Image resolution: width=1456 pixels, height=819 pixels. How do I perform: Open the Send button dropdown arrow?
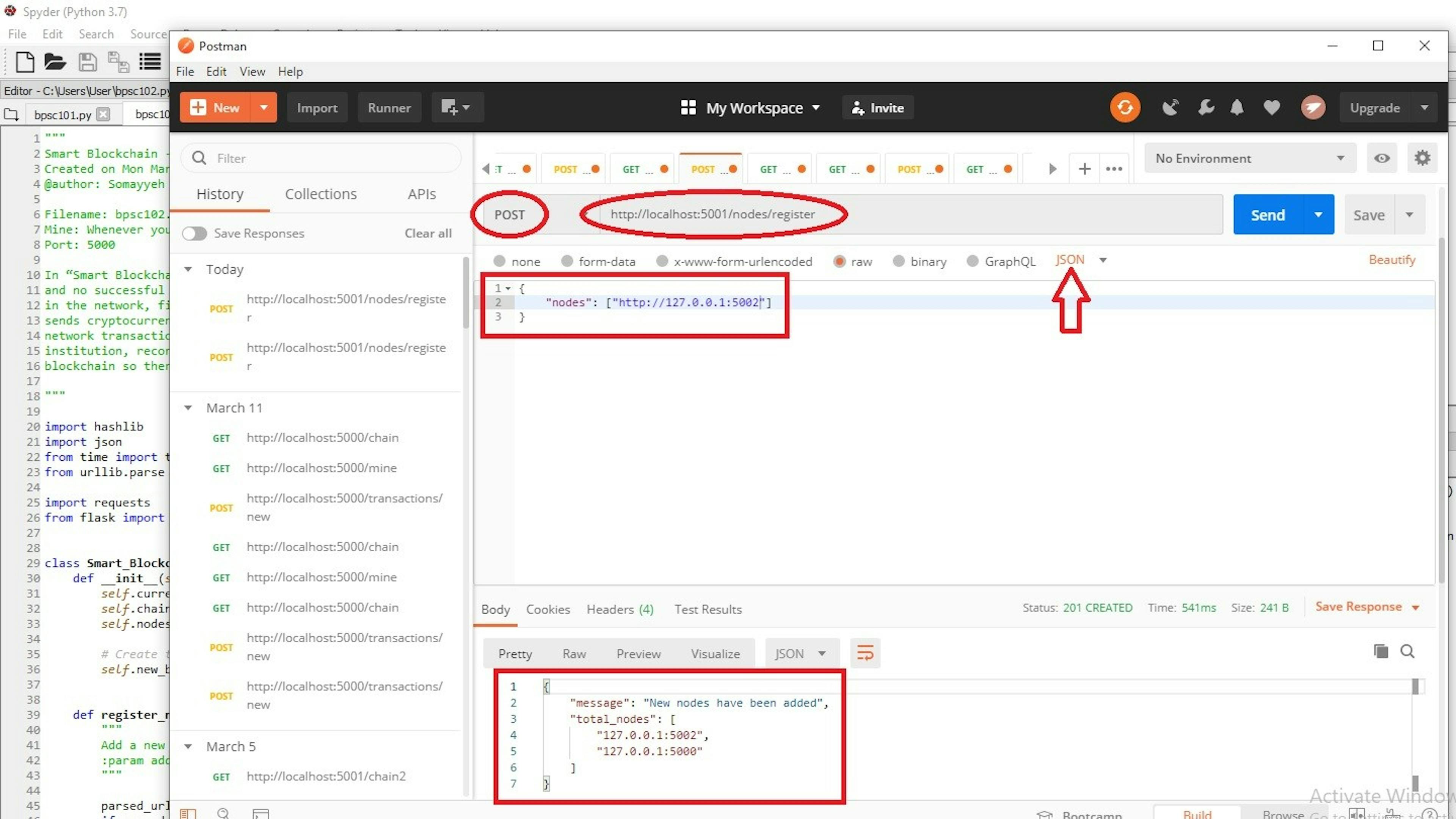pyautogui.click(x=1319, y=215)
